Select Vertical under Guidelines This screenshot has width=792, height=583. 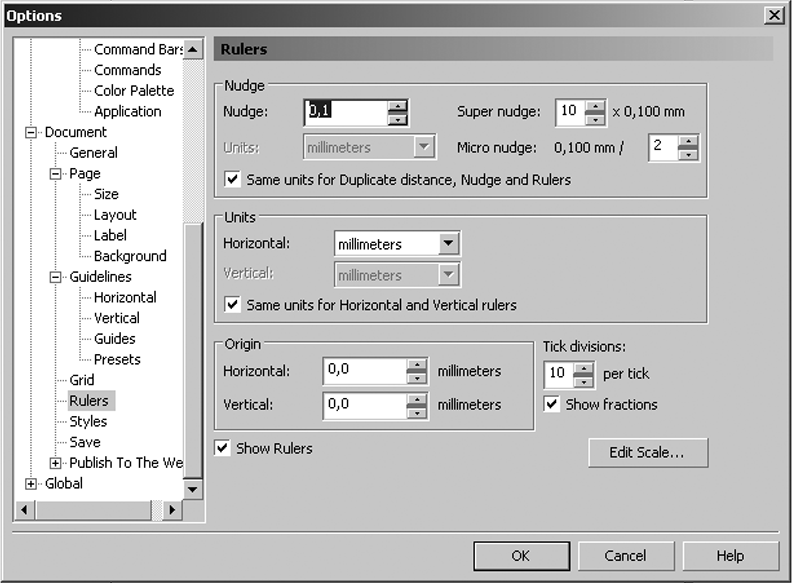coord(117,318)
